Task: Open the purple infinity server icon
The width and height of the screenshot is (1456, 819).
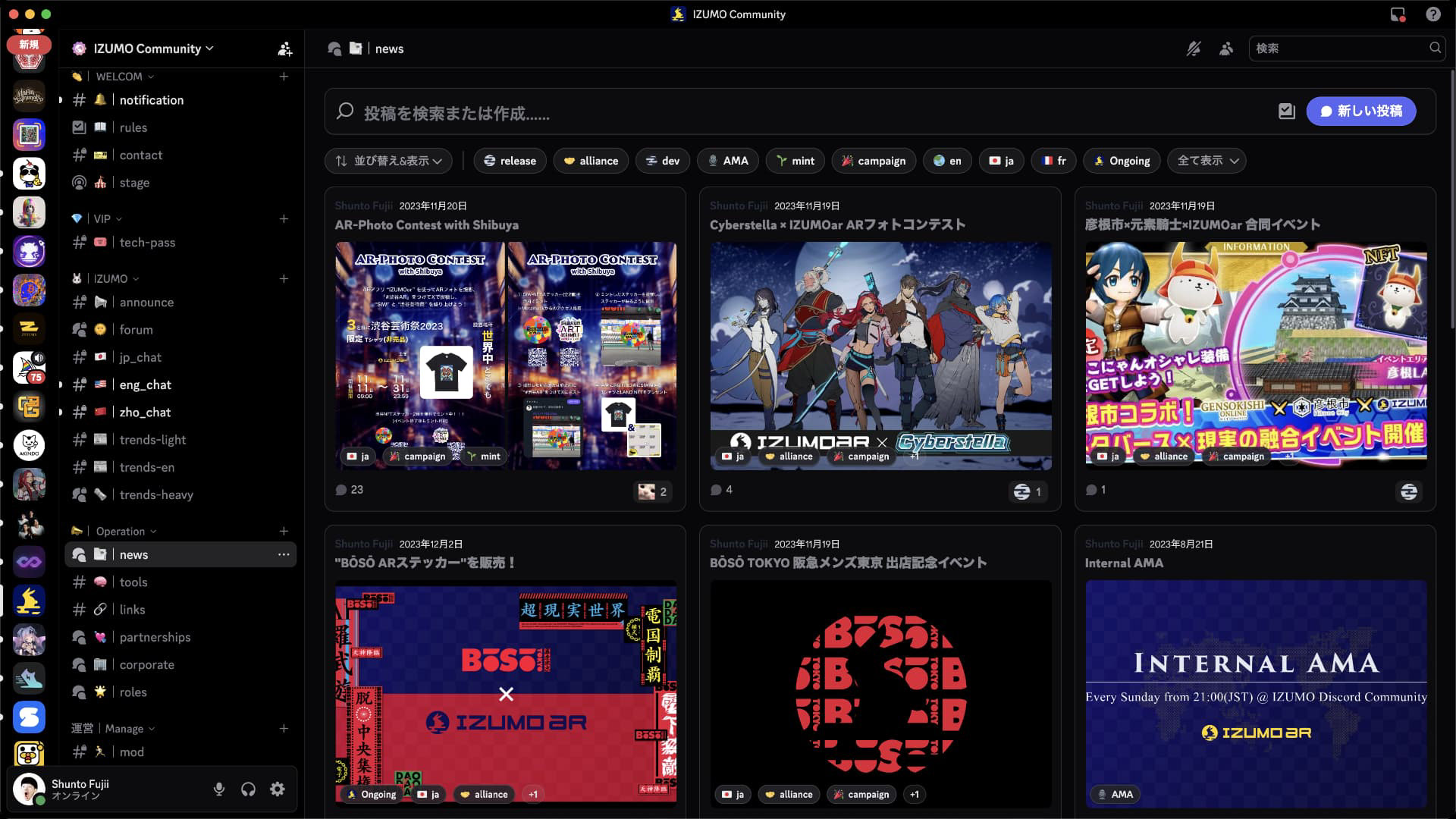Action: 29,562
